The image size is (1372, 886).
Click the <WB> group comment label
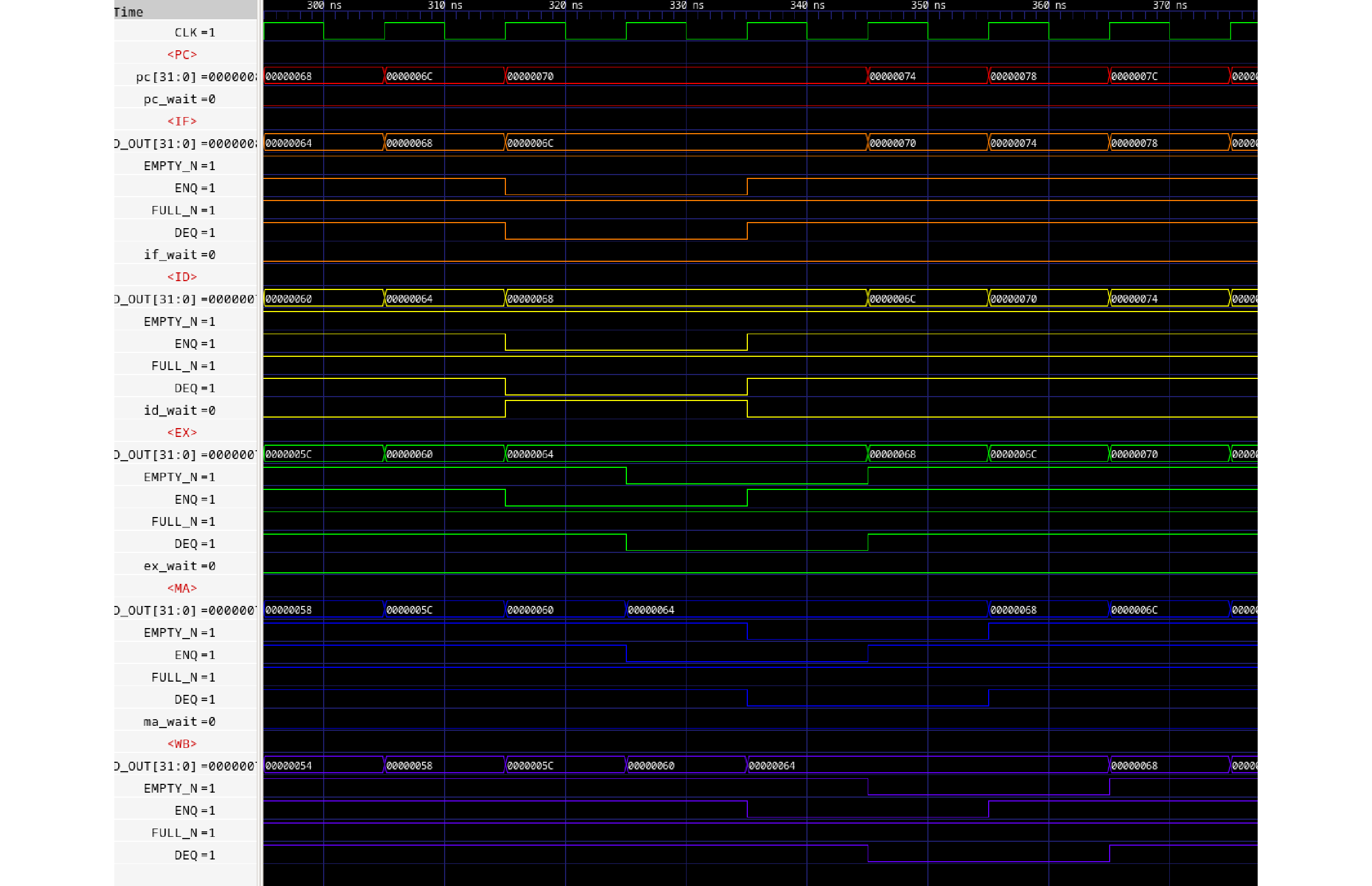tap(182, 743)
